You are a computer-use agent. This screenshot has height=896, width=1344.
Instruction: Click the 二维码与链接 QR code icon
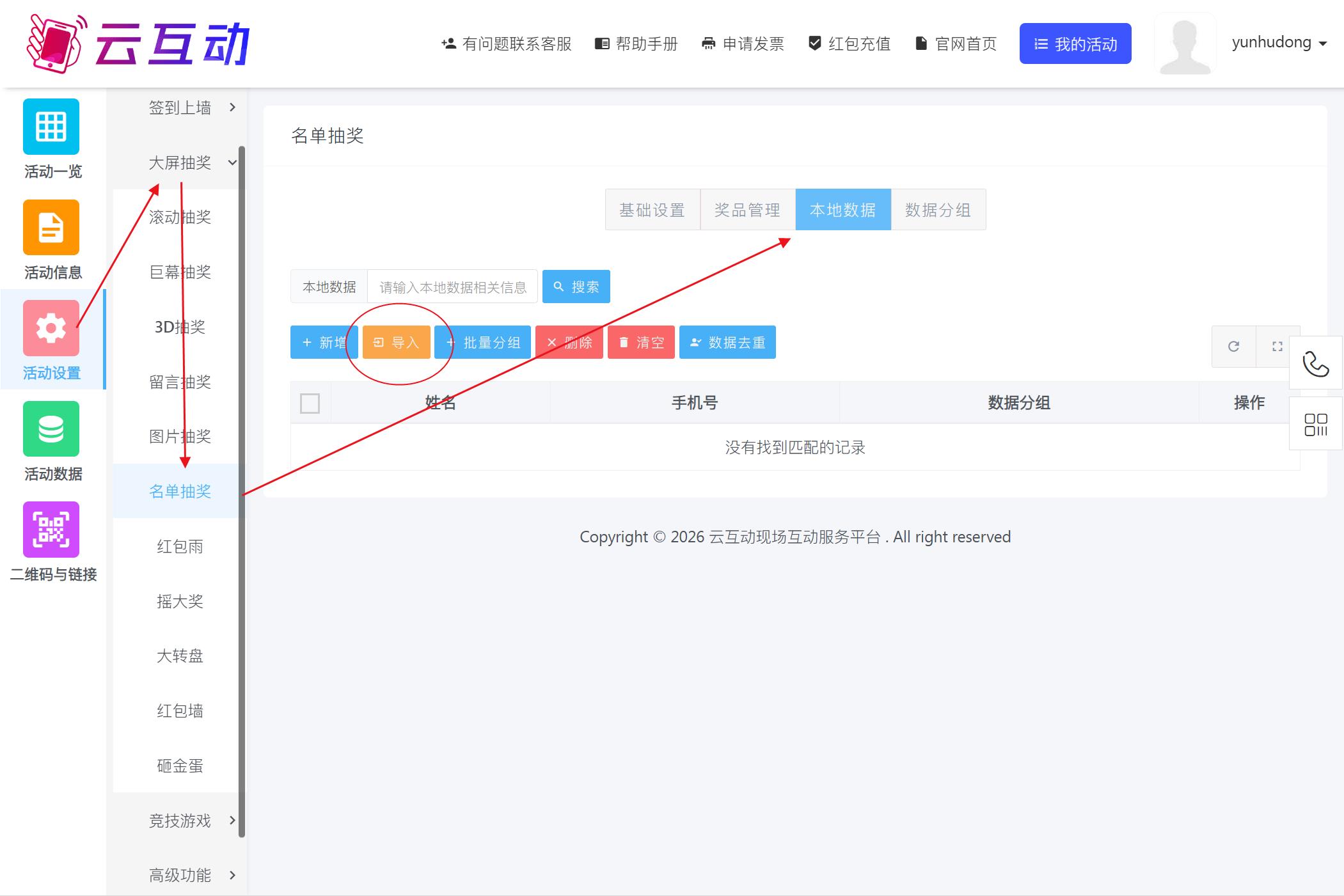[51, 530]
